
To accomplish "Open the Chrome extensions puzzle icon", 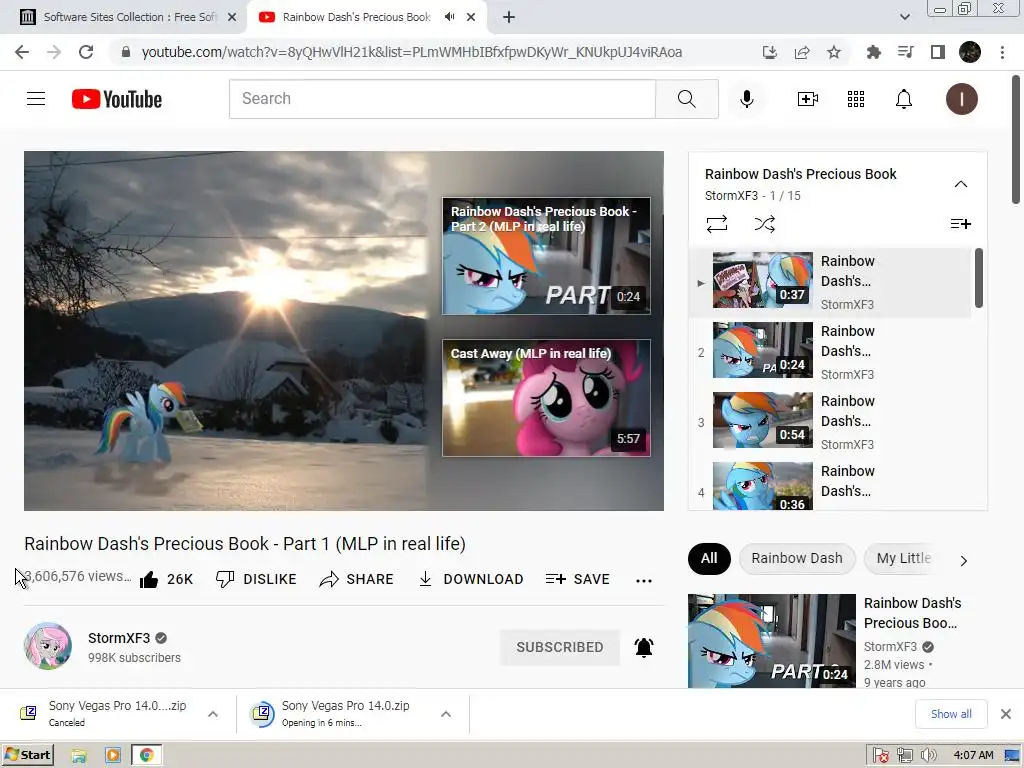I will [873, 52].
